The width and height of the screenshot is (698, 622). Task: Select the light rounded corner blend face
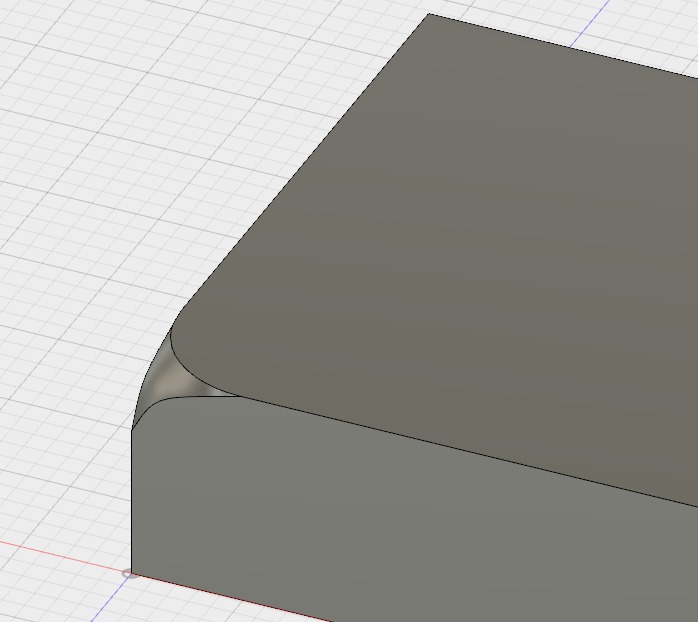(171, 378)
